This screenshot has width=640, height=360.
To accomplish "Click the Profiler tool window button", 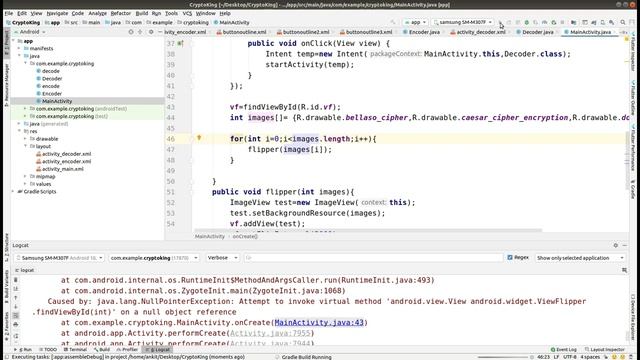I will 127,350.
